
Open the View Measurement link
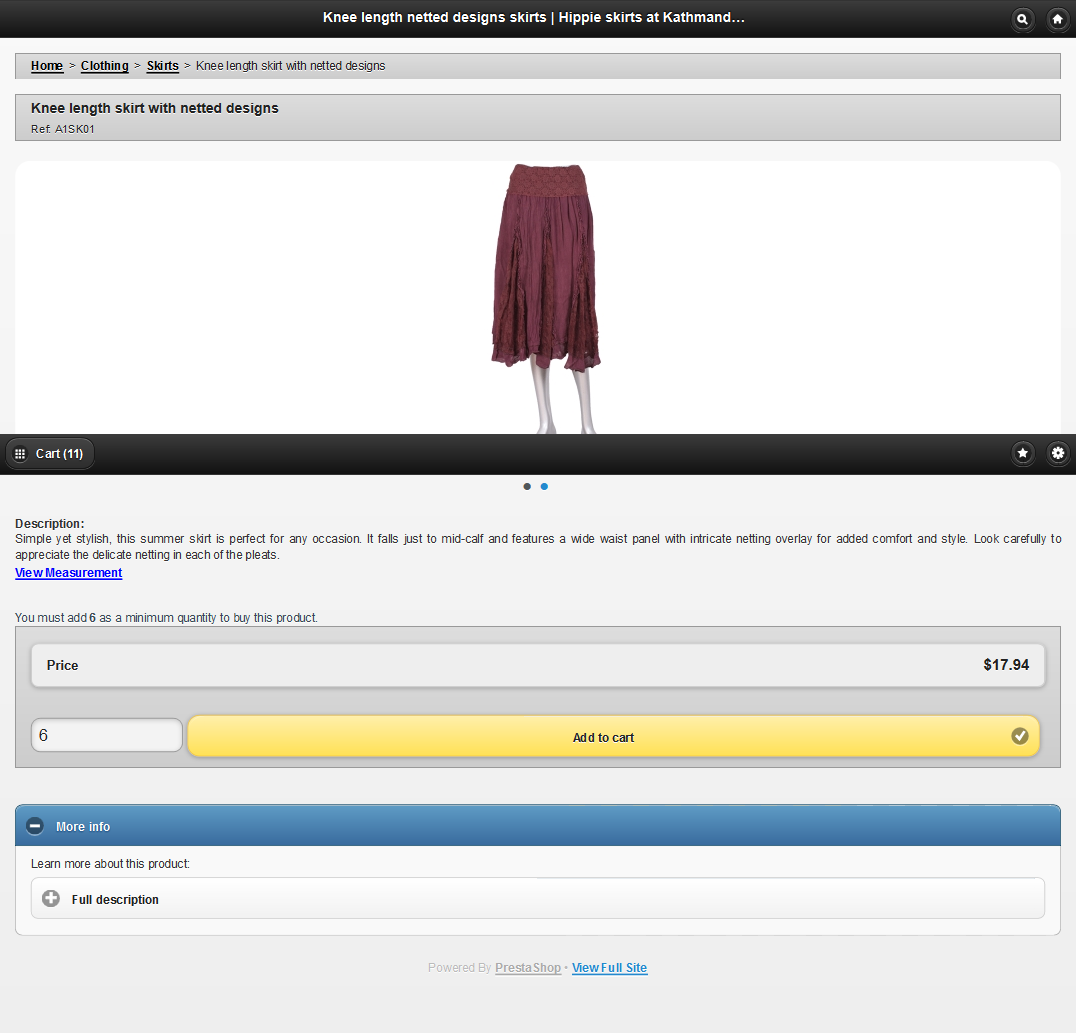click(x=69, y=572)
